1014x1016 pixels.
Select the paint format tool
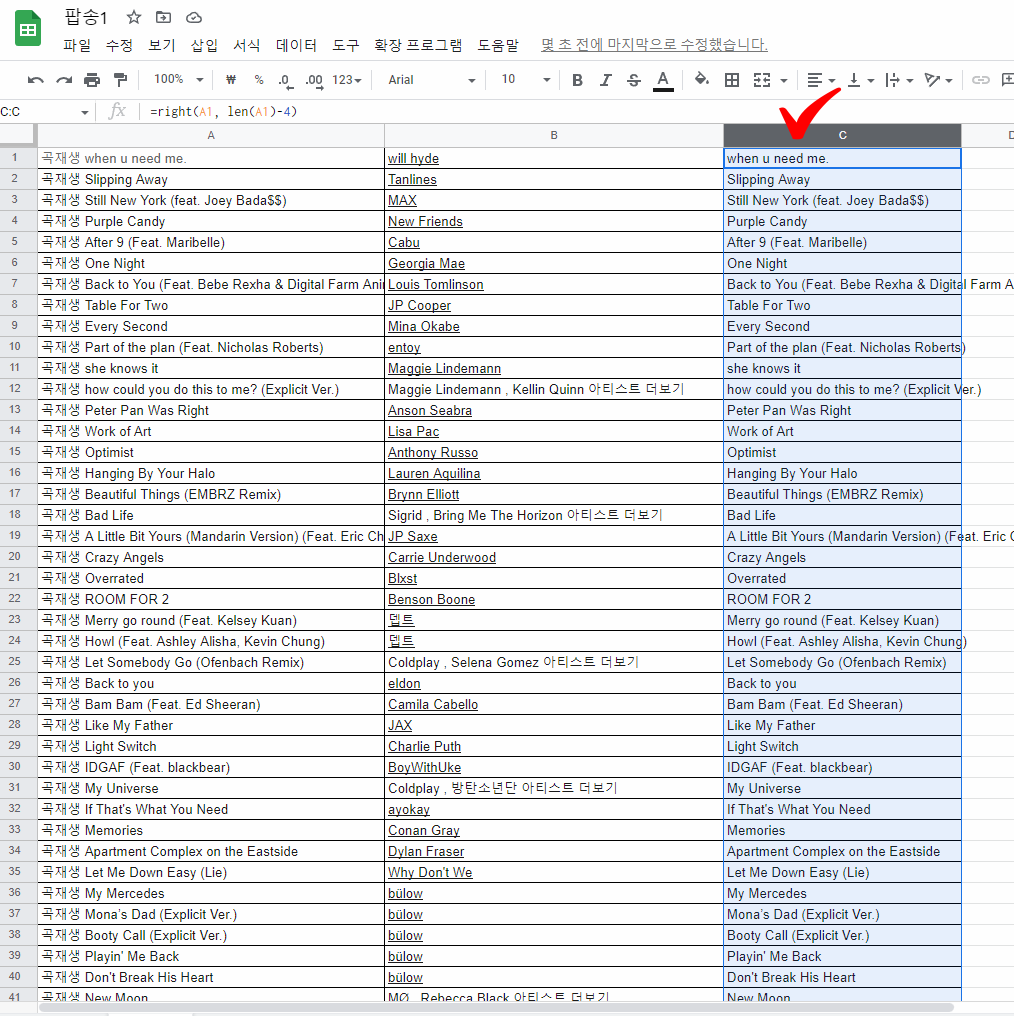(x=121, y=80)
